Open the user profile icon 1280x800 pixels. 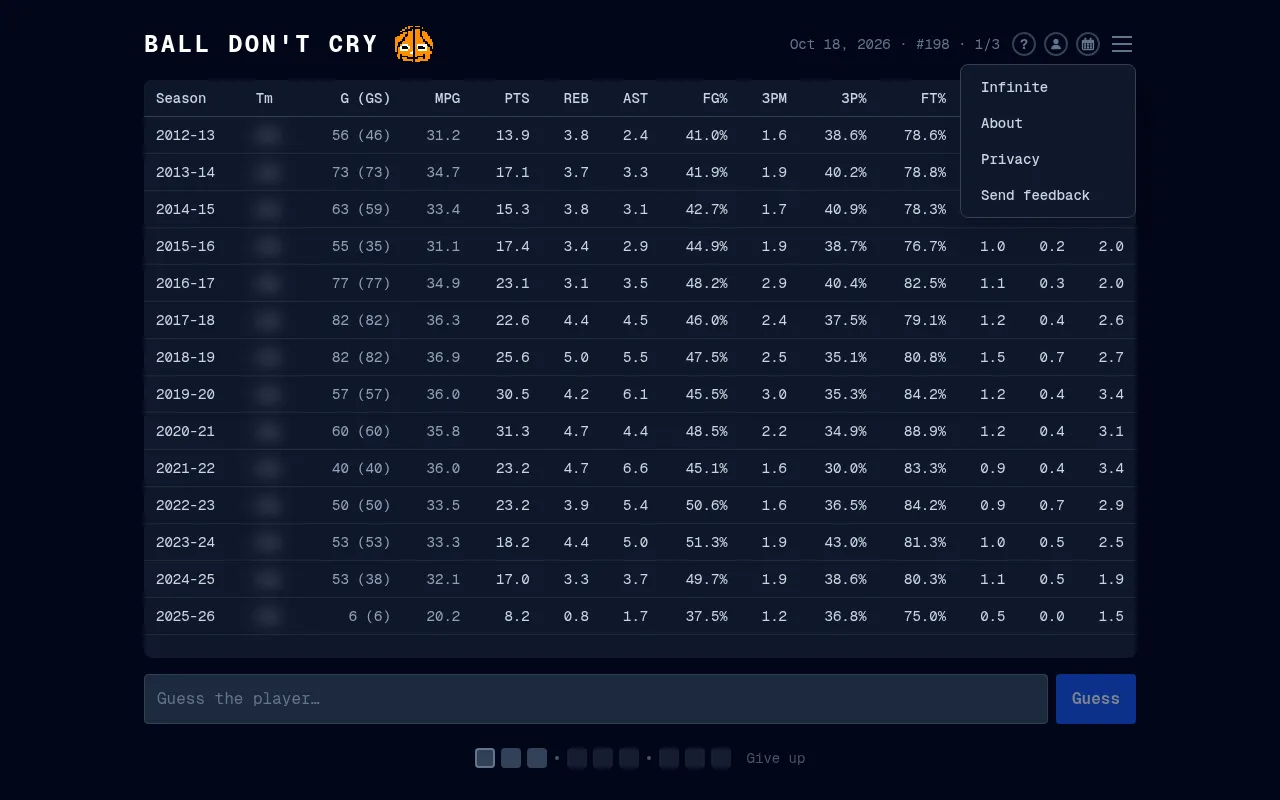[1056, 44]
